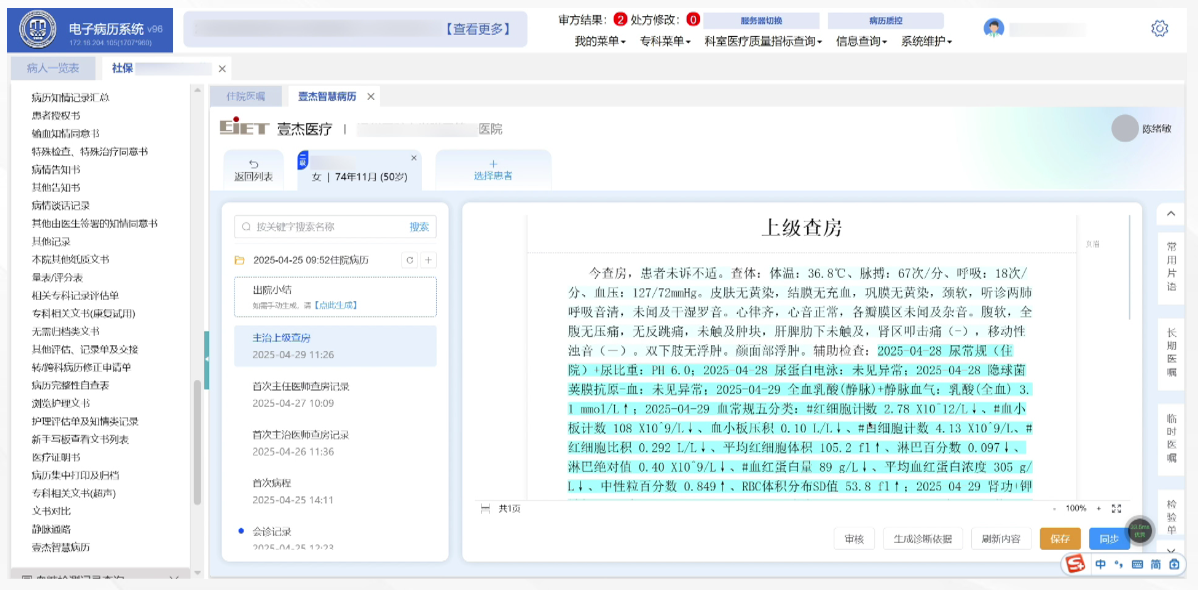Click the refresh icon beside 住院病历 folder
The image size is (1198, 590).
click(x=408, y=260)
